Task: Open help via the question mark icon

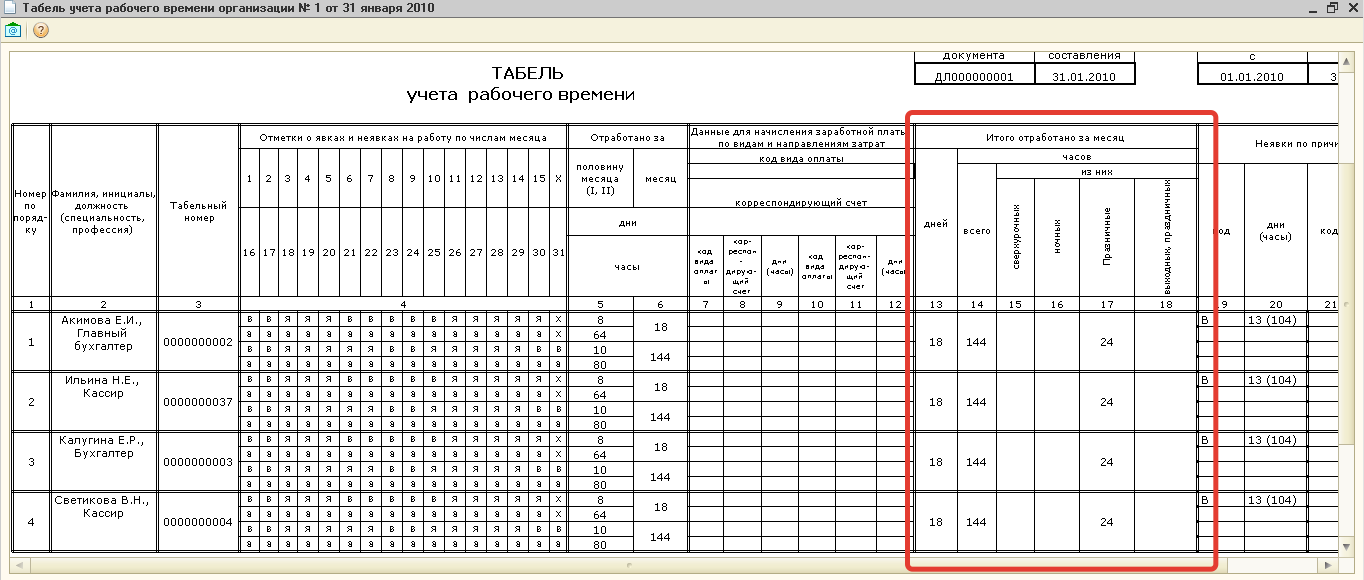Action: tap(41, 30)
